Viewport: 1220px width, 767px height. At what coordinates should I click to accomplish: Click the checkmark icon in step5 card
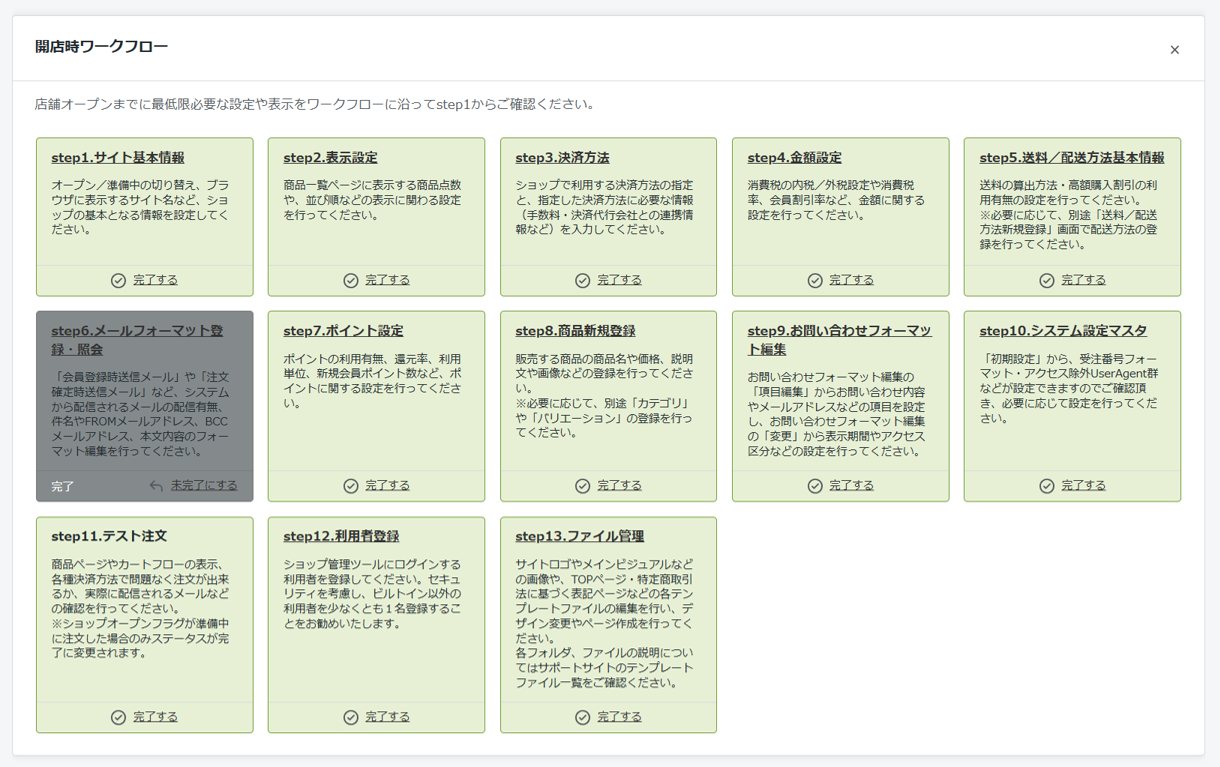coord(1047,281)
